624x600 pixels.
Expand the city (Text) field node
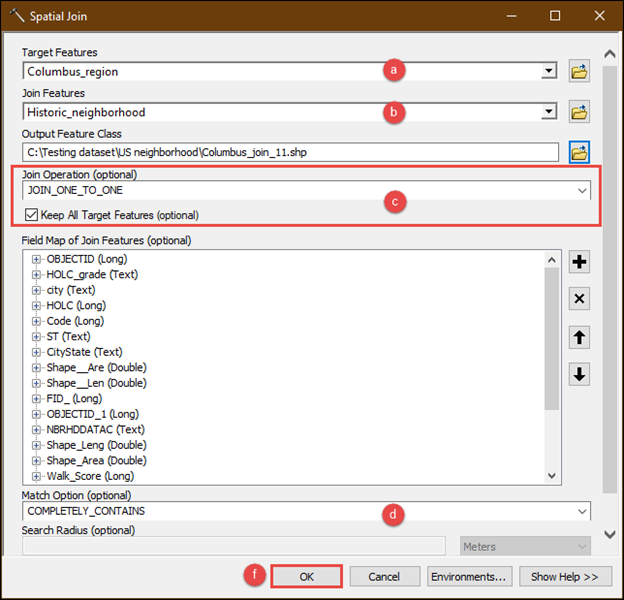click(36, 290)
